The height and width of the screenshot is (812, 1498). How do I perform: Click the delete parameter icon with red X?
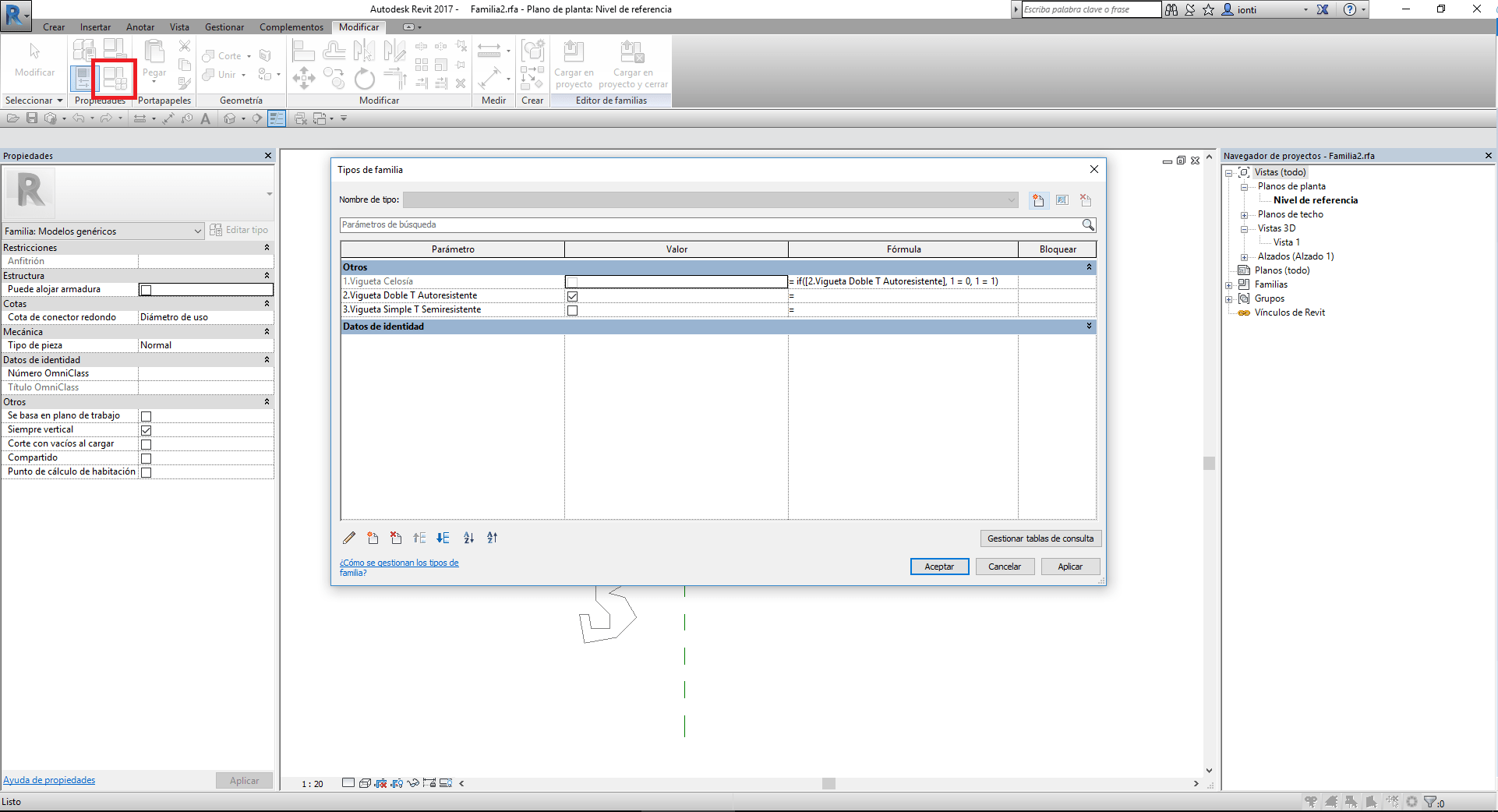pos(396,538)
